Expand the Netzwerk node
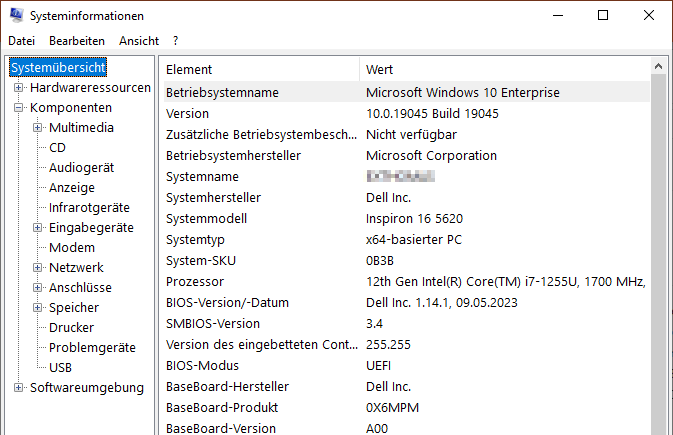The image size is (673, 435). 38,268
